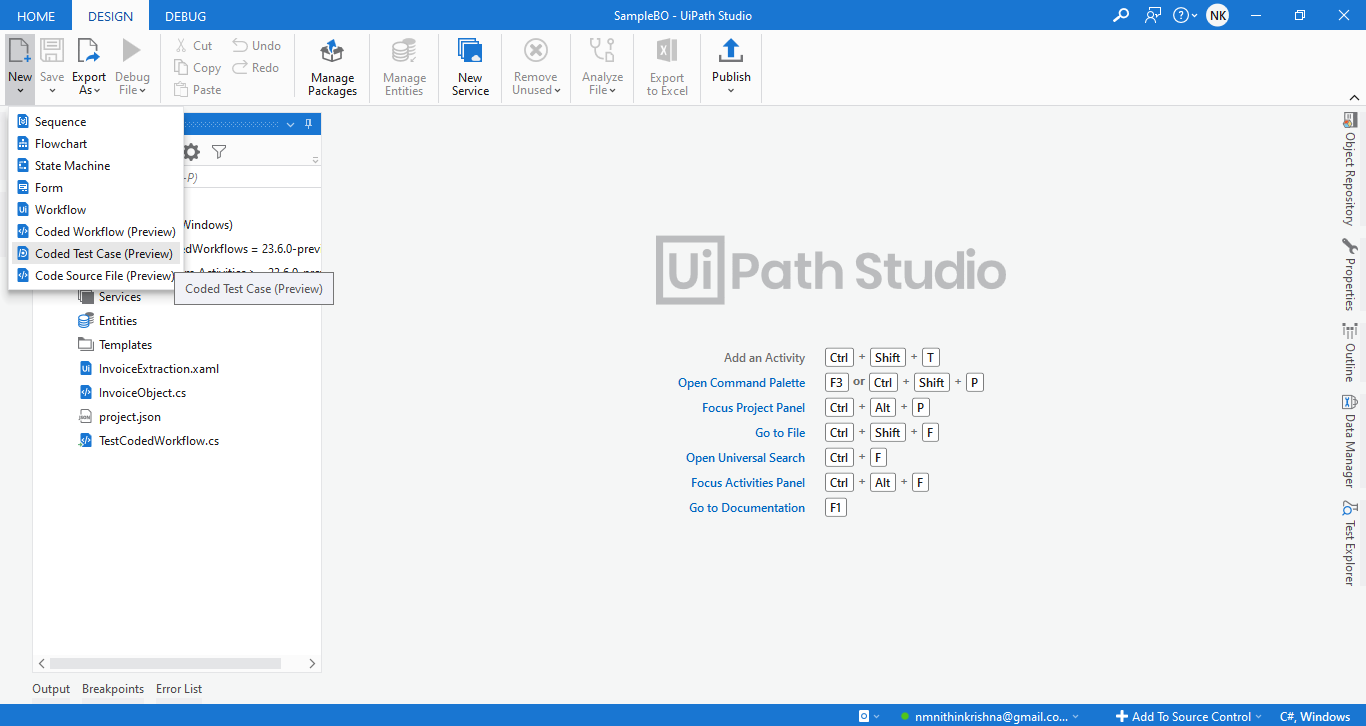This screenshot has width=1366, height=726.
Task: Open InvoiceObject.cs file
Action: click(x=142, y=393)
